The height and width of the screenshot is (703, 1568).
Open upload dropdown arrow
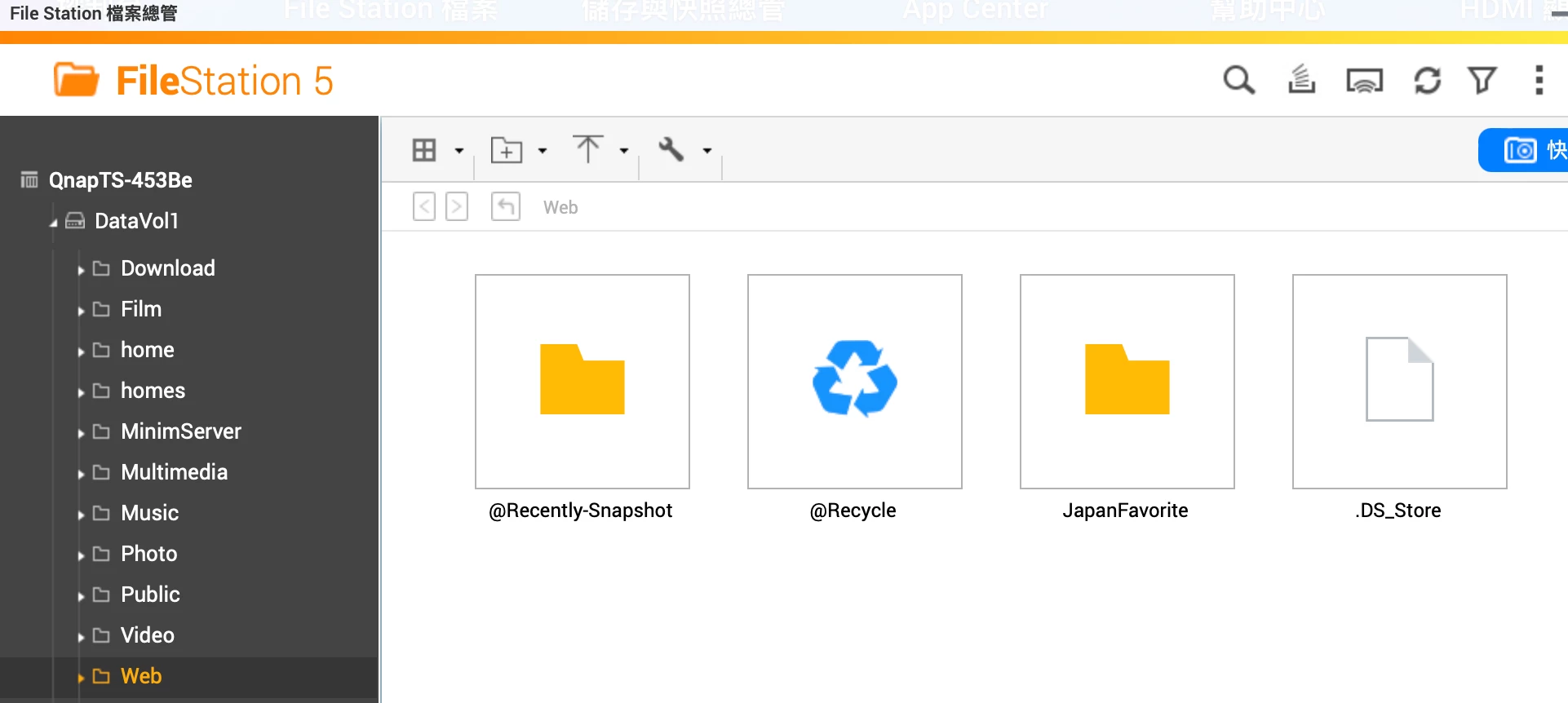point(624,151)
